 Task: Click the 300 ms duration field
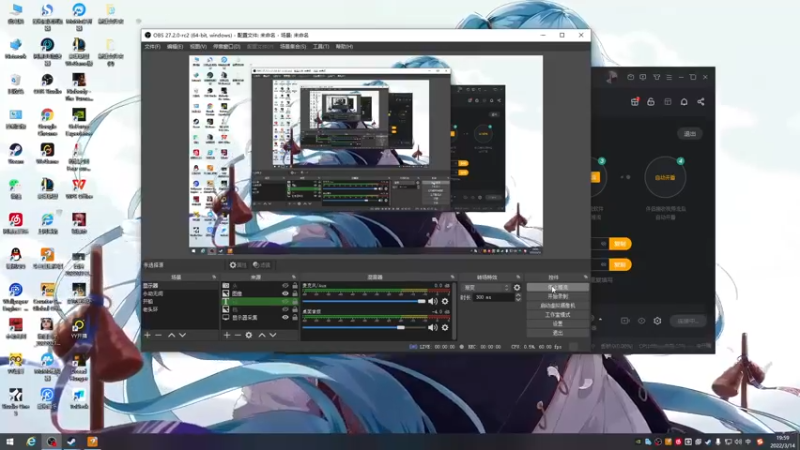click(x=494, y=297)
